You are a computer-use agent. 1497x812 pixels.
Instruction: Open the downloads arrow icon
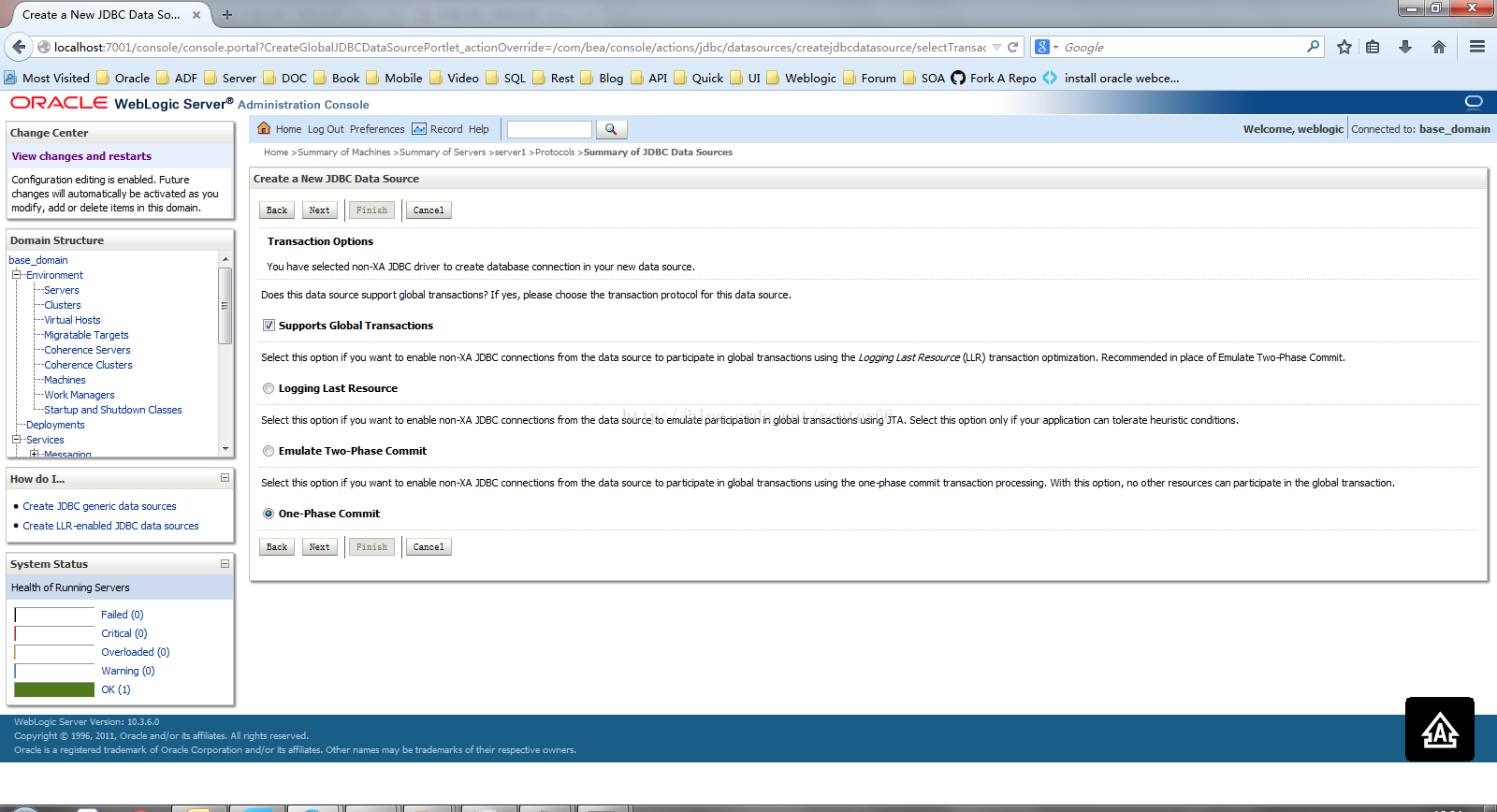(x=1405, y=47)
